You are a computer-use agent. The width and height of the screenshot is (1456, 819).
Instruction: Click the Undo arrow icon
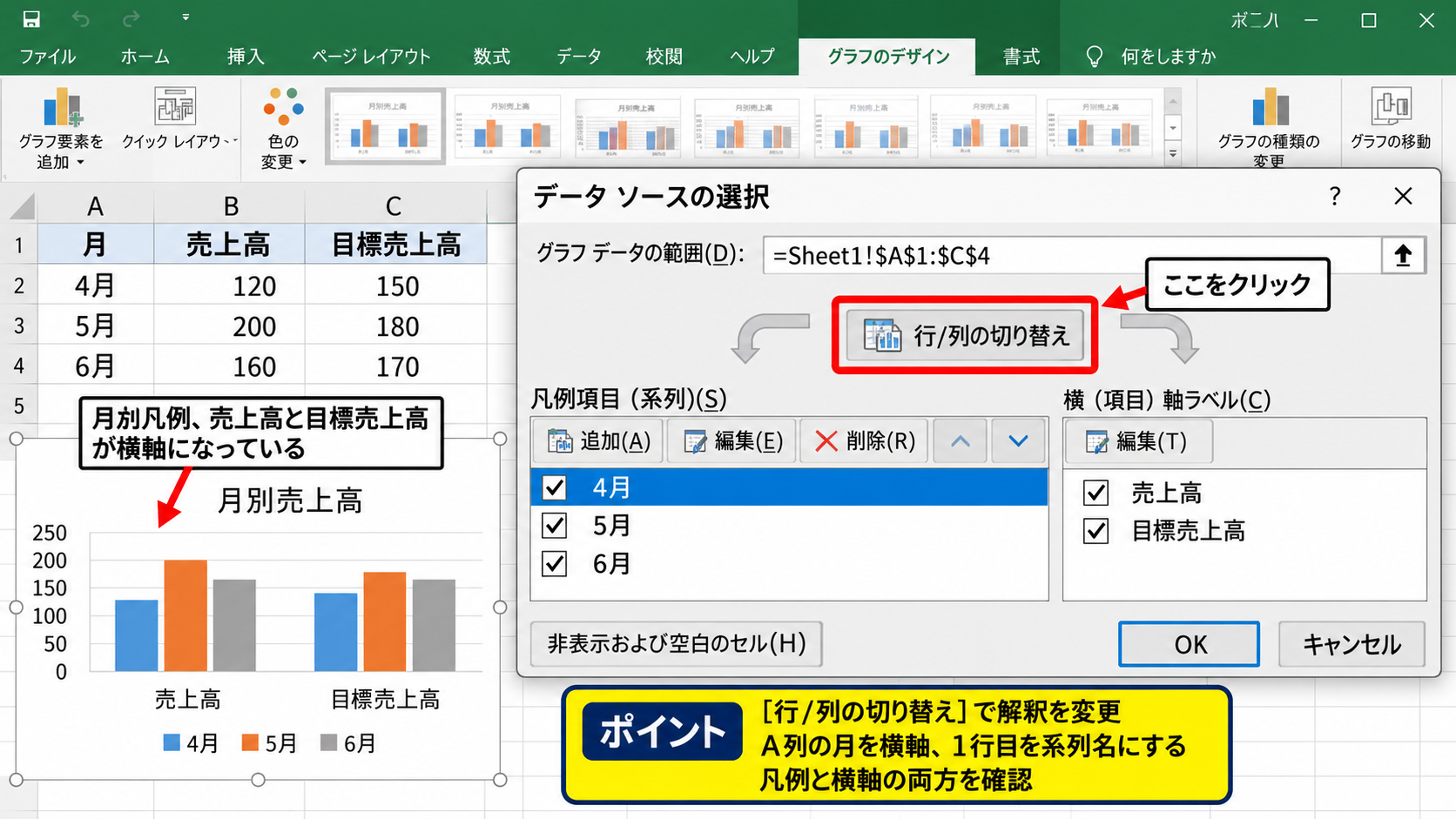point(81,18)
